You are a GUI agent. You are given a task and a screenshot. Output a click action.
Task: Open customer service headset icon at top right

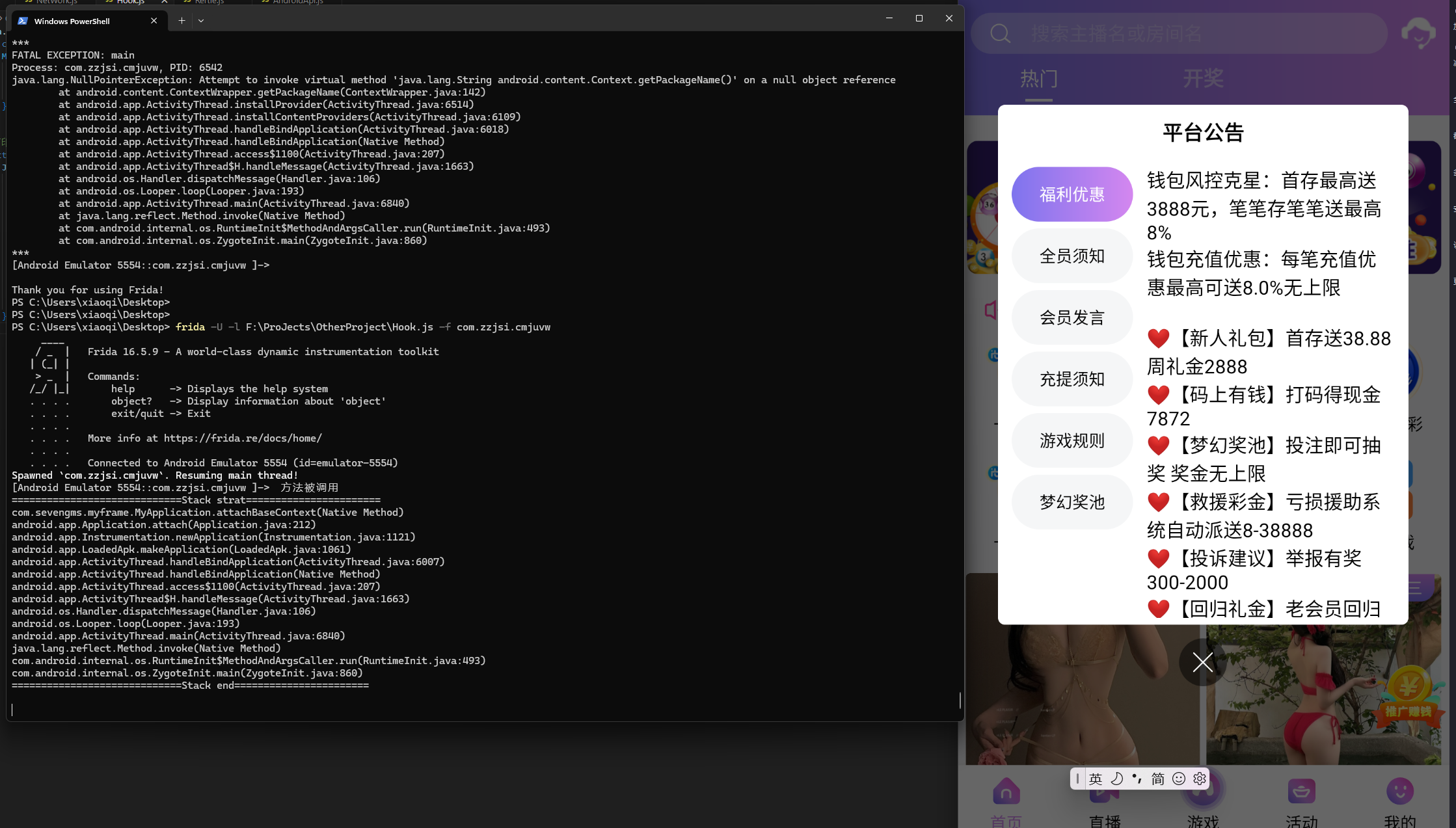(1418, 33)
